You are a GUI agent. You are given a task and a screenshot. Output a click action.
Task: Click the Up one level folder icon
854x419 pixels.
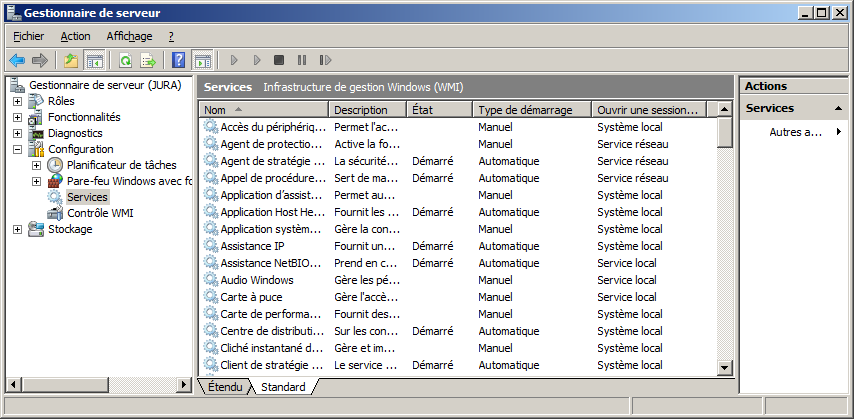[71, 60]
